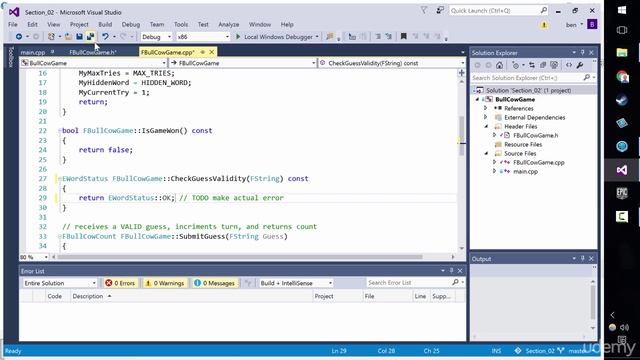This screenshot has height=360, width=640.
Task: Toggle a bookmark with the bookmark icon
Action: tap(404, 37)
